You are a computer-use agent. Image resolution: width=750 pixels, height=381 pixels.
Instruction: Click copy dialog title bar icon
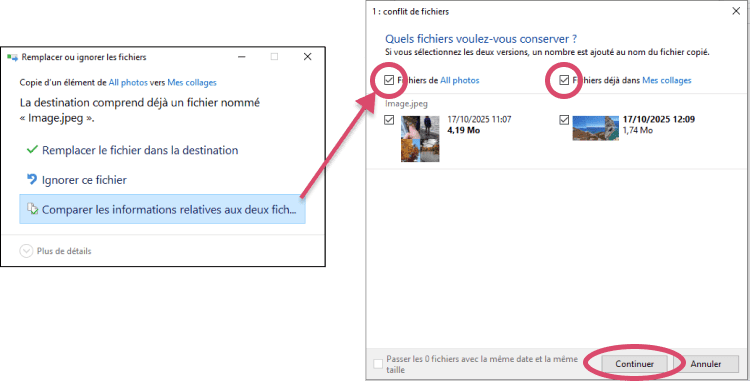[12, 57]
